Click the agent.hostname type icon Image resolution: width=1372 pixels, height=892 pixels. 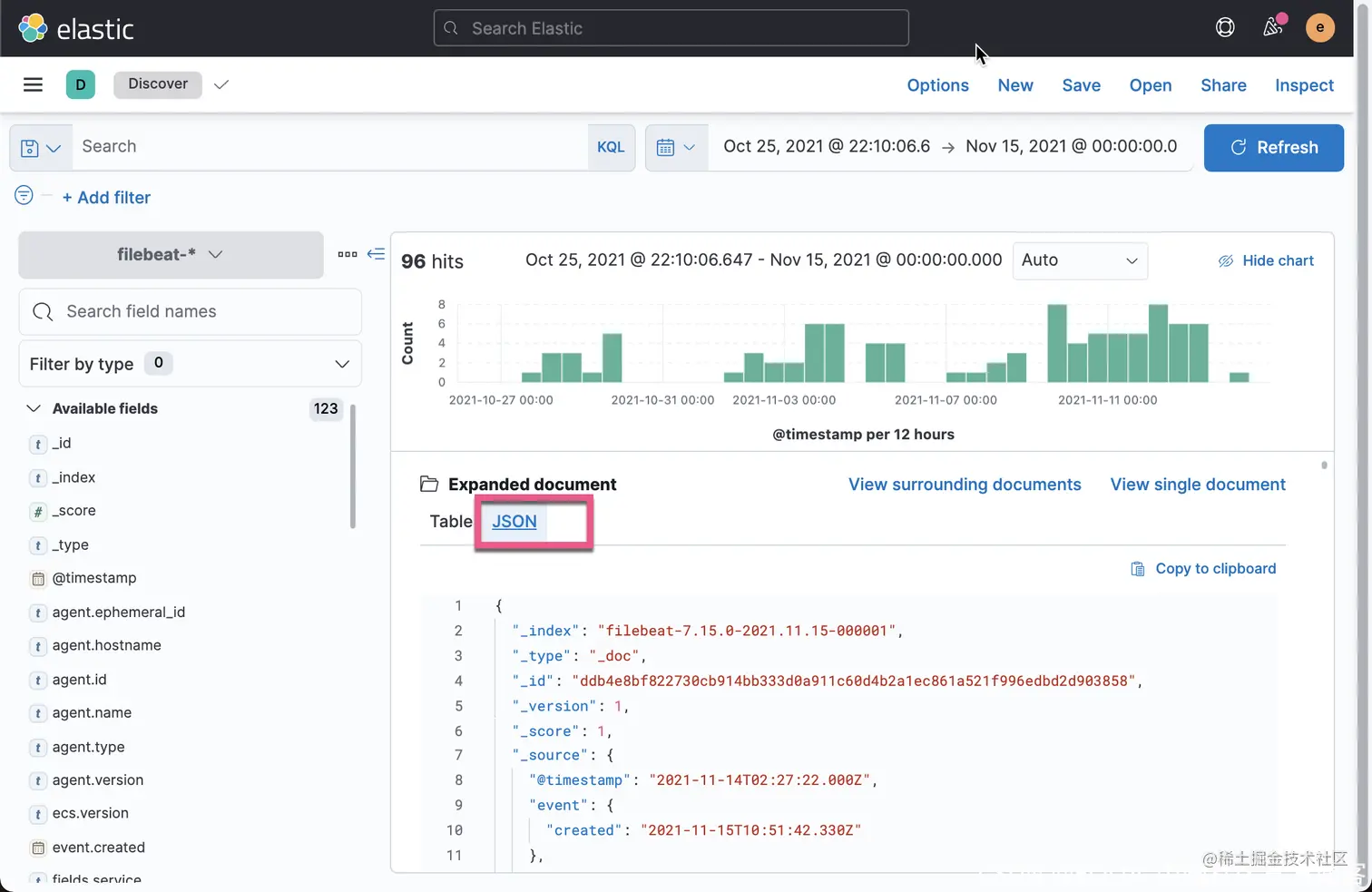(x=38, y=647)
